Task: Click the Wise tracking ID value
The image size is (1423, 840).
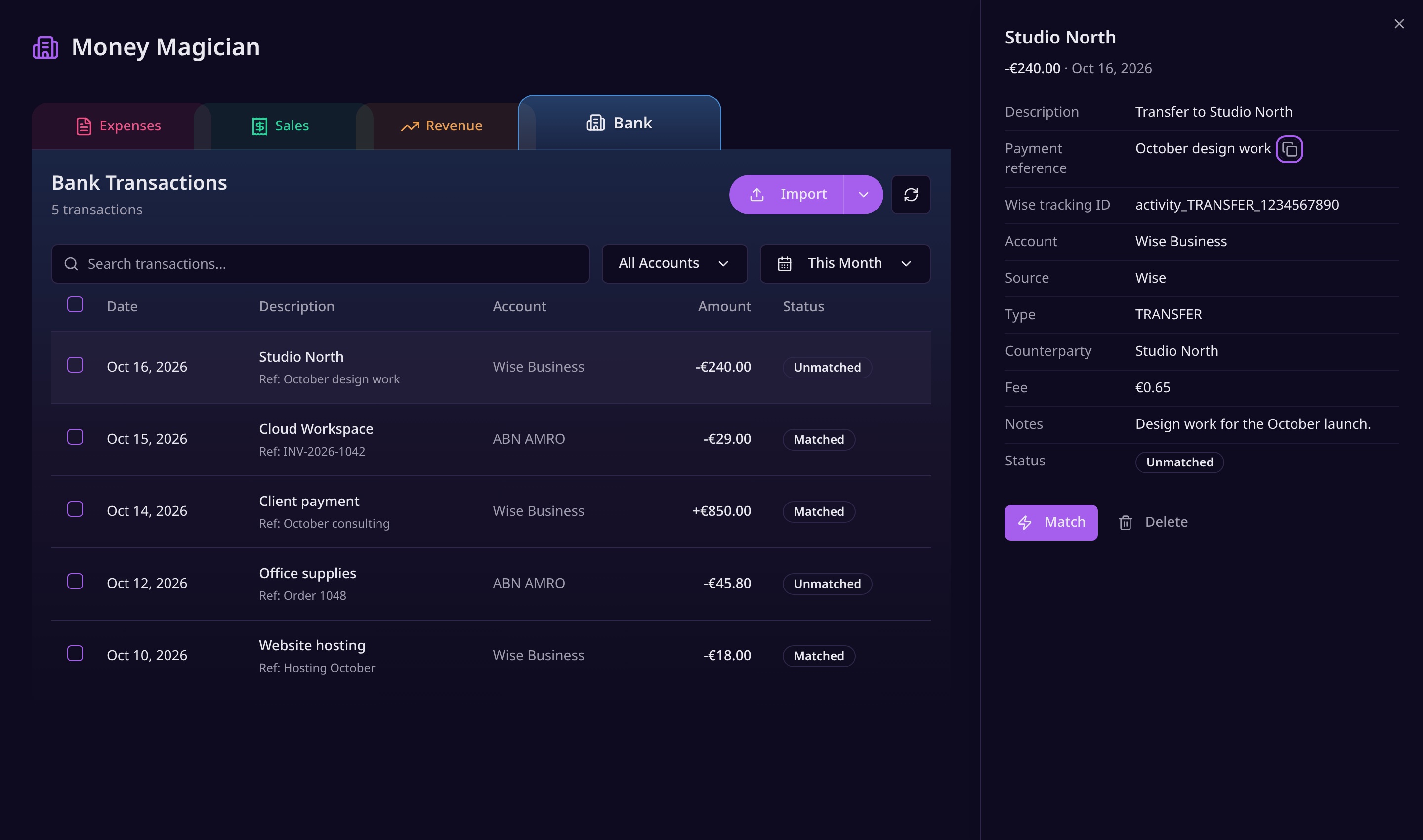Action: coord(1237,205)
